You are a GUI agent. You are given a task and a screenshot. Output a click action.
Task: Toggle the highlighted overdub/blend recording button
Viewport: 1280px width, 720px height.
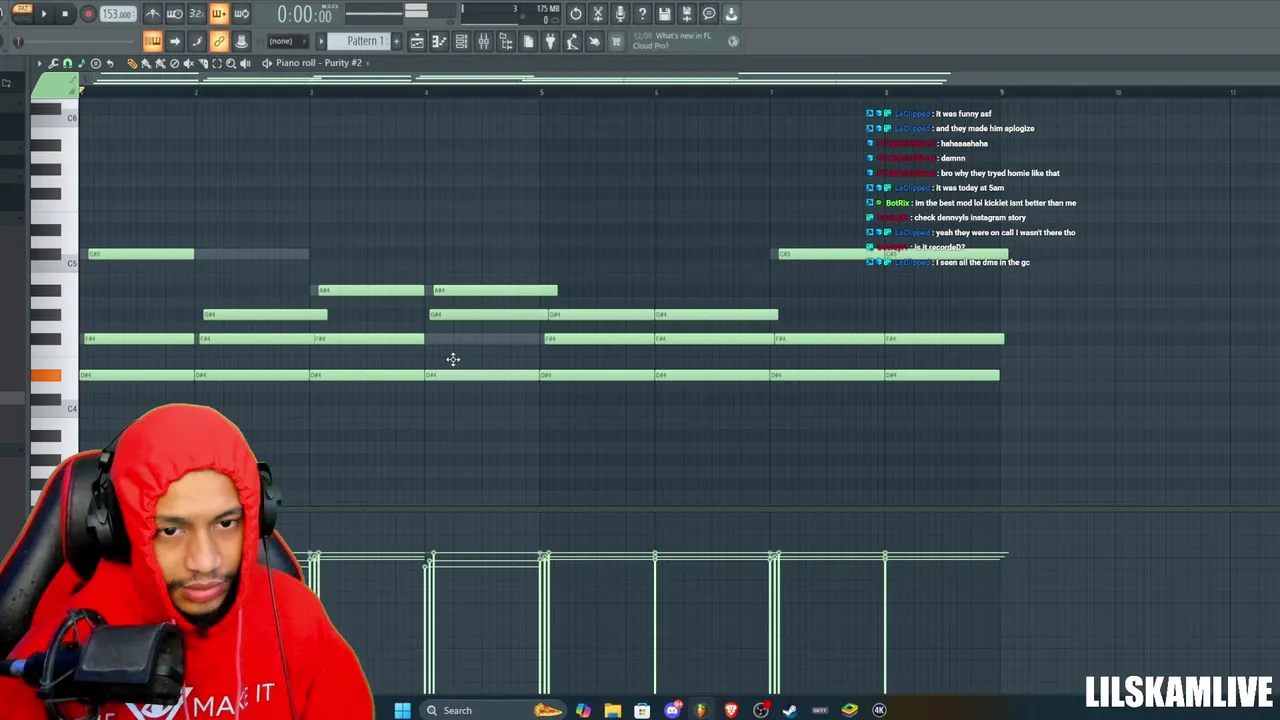[219, 14]
